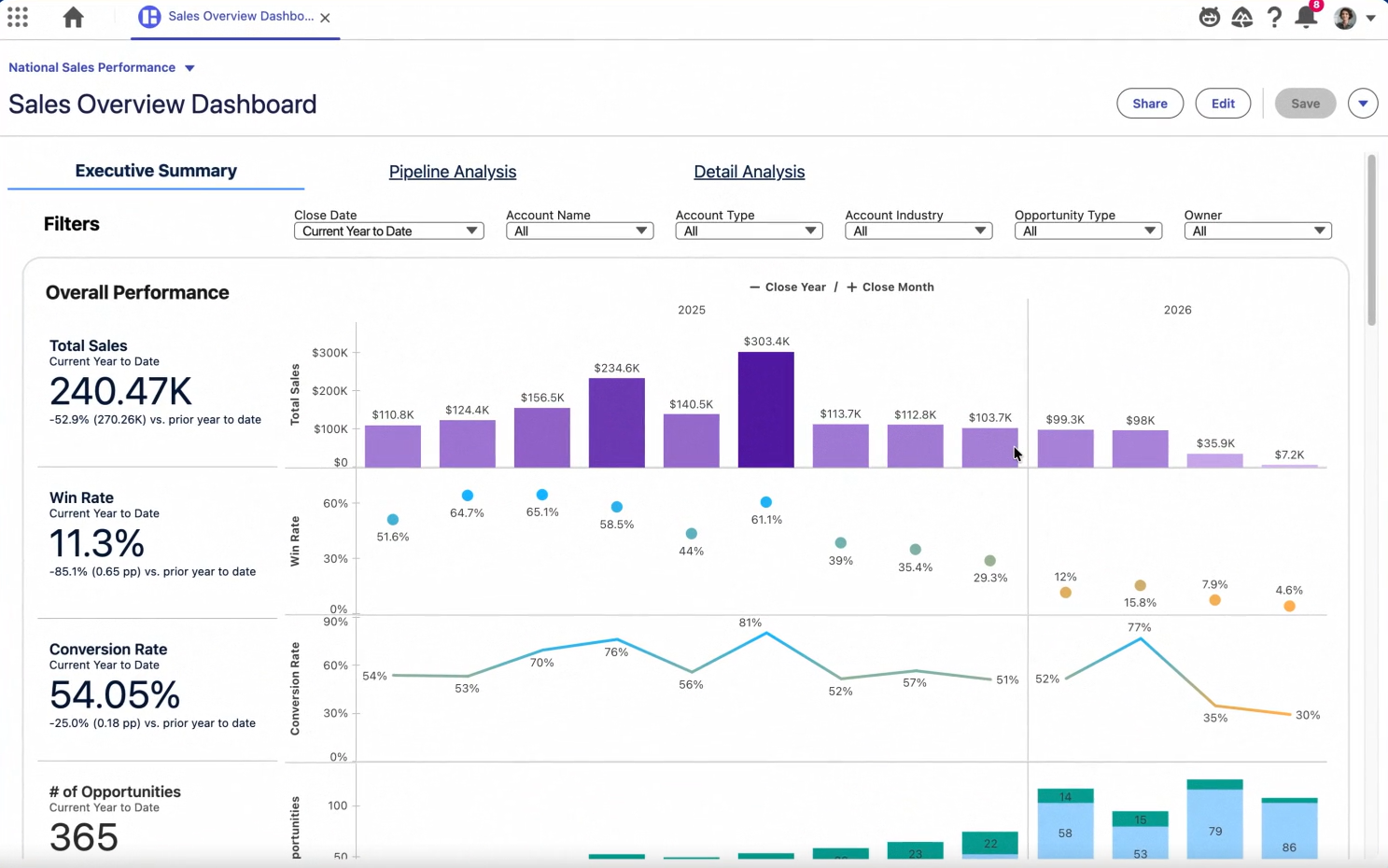Viewport: 1388px width, 868px height.
Task: Open the Account Type filter dropdown
Action: (x=749, y=231)
